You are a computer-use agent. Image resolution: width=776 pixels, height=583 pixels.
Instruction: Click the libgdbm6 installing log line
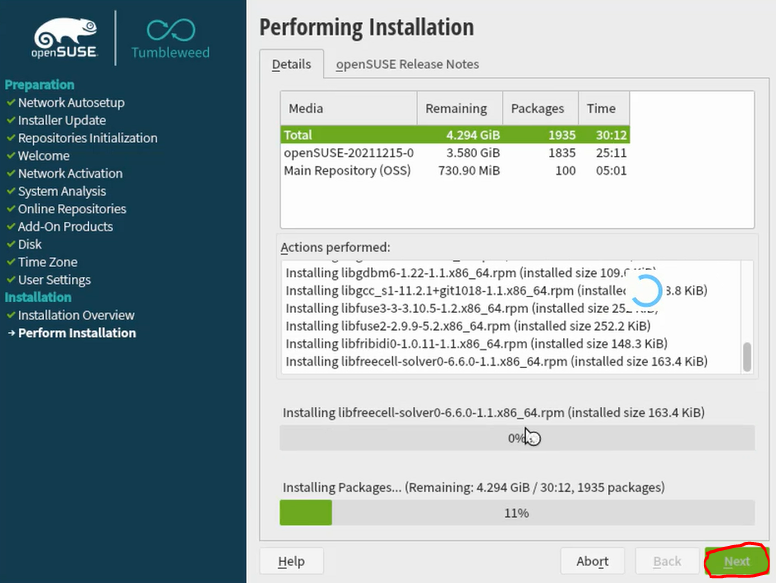click(x=470, y=273)
